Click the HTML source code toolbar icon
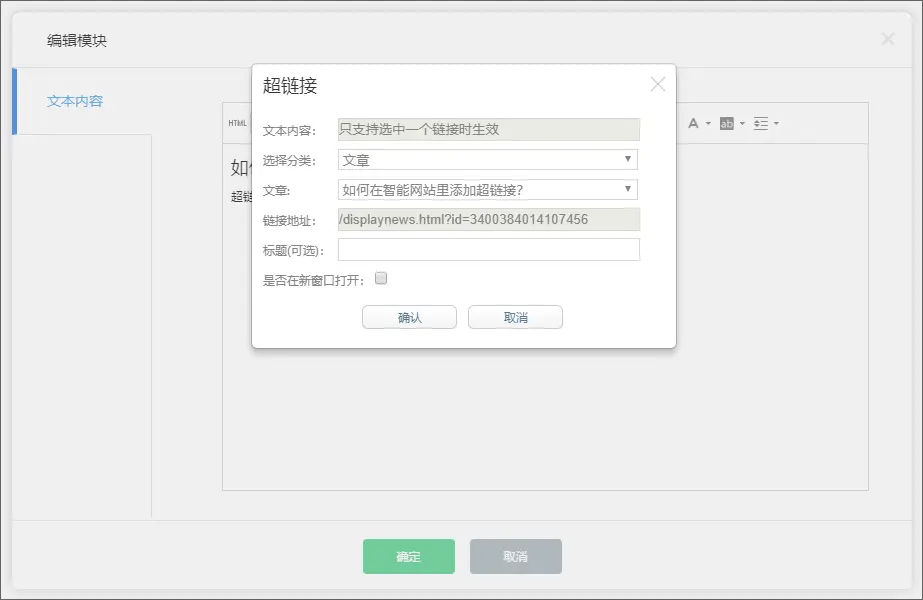This screenshot has width=923, height=600. [x=237, y=123]
